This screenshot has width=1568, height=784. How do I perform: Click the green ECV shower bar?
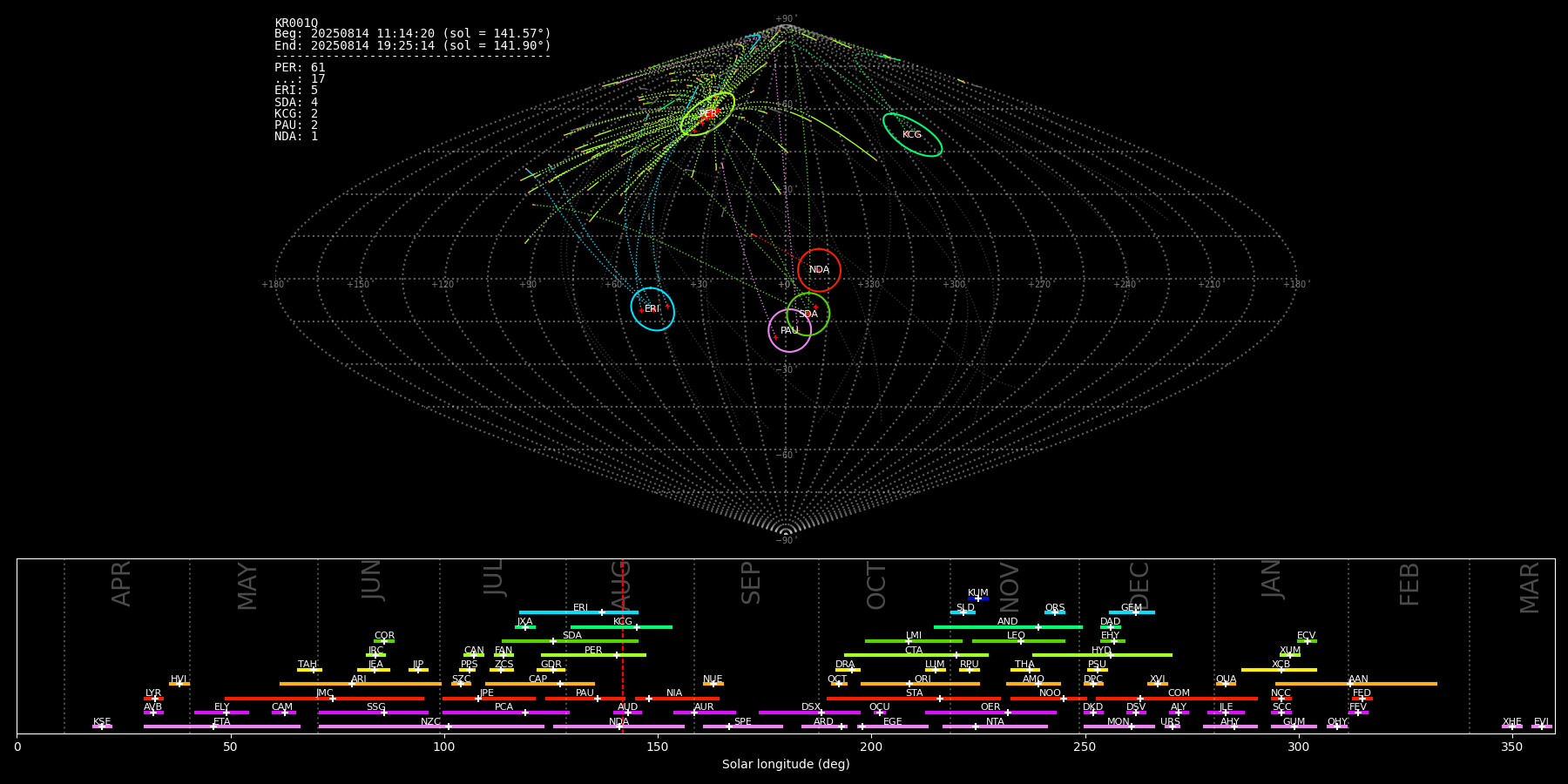point(1307,641)
